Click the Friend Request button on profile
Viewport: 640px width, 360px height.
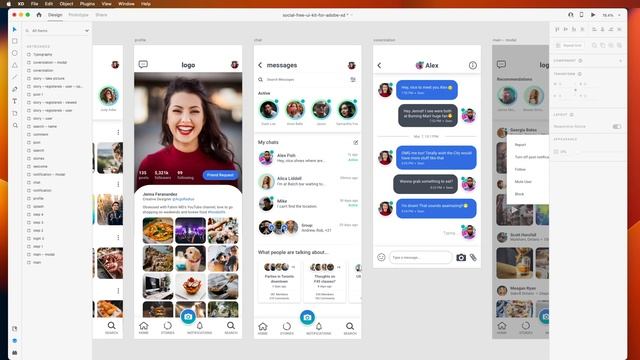click(220, 175)
